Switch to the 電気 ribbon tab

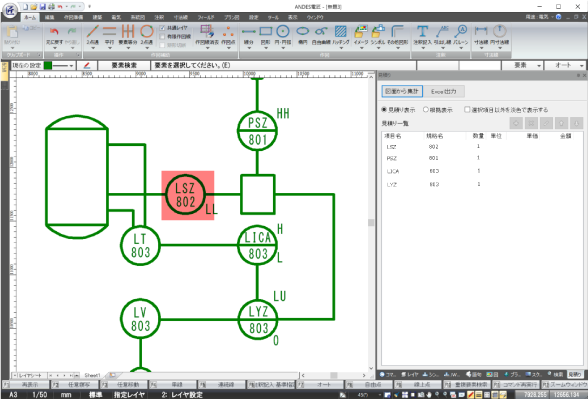tap(116, 17)
